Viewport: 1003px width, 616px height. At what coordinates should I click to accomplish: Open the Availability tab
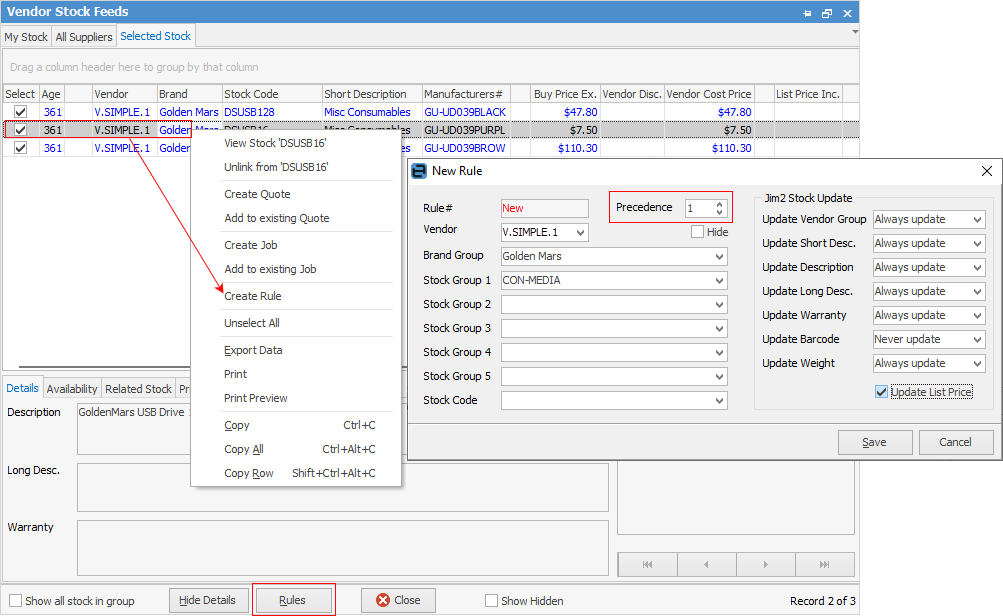[72, 389]
